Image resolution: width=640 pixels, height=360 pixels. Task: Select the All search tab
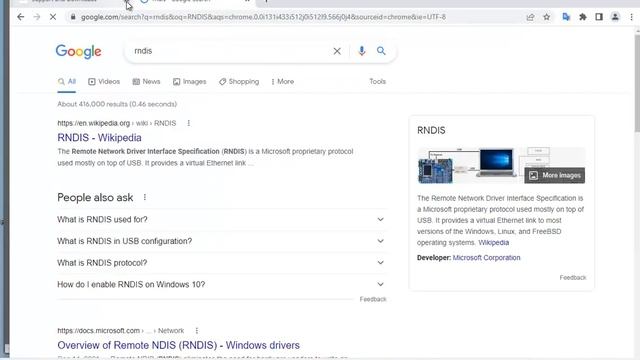(67, 82)
